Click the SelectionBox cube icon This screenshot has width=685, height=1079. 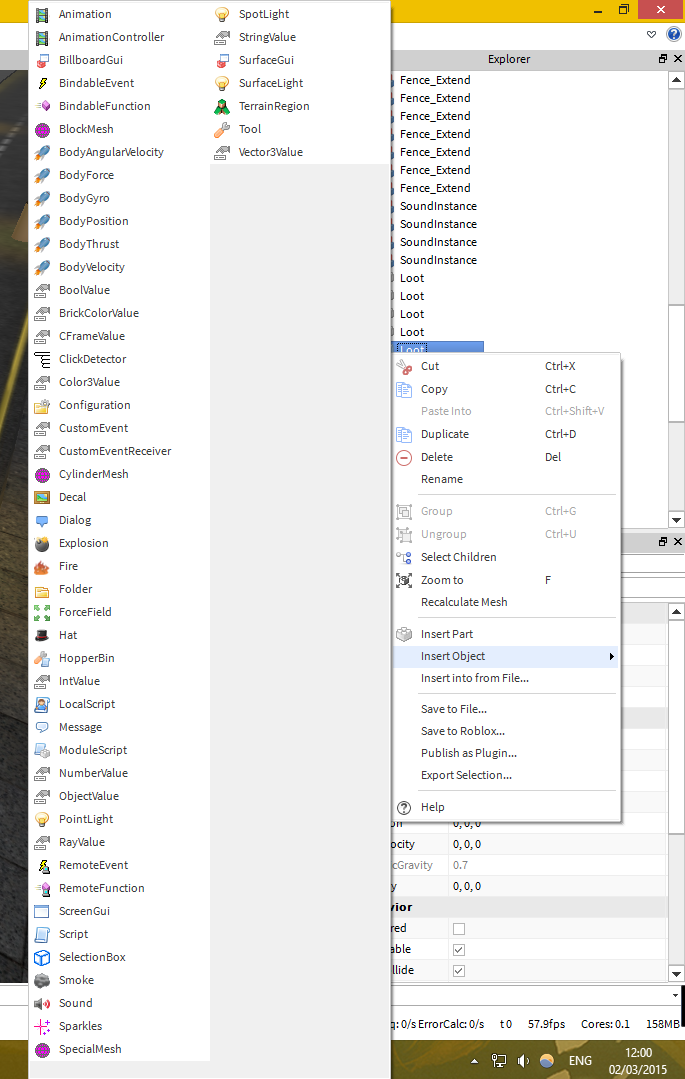point(42,957)
